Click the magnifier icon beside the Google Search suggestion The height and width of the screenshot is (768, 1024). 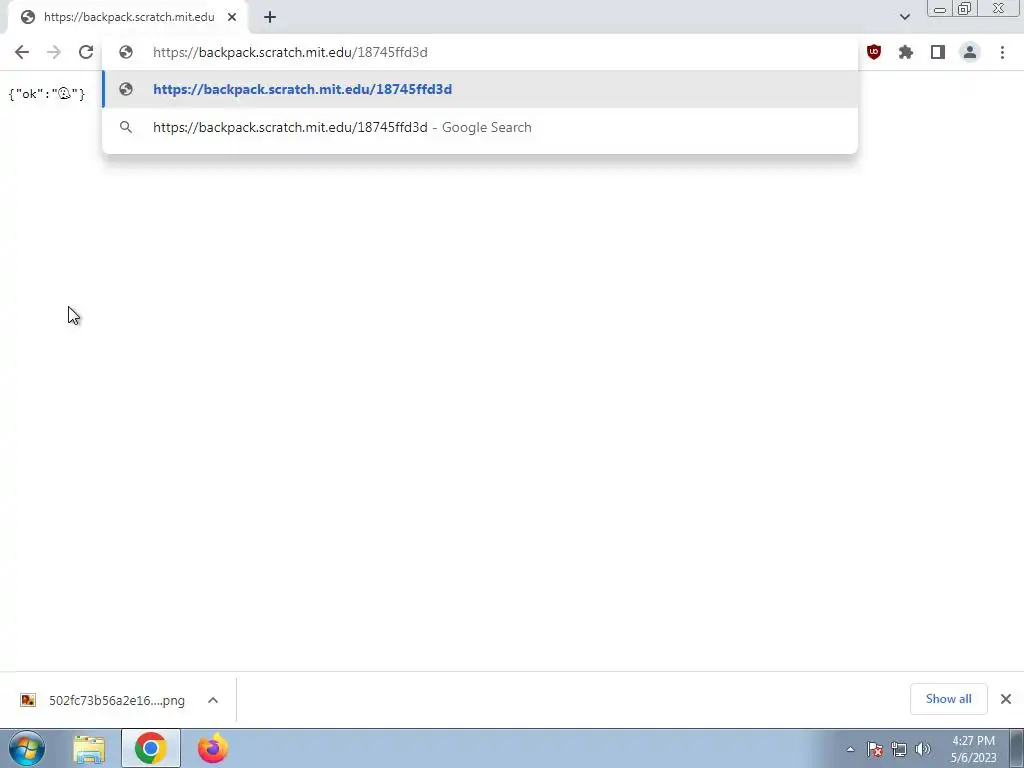pos(126,127)
